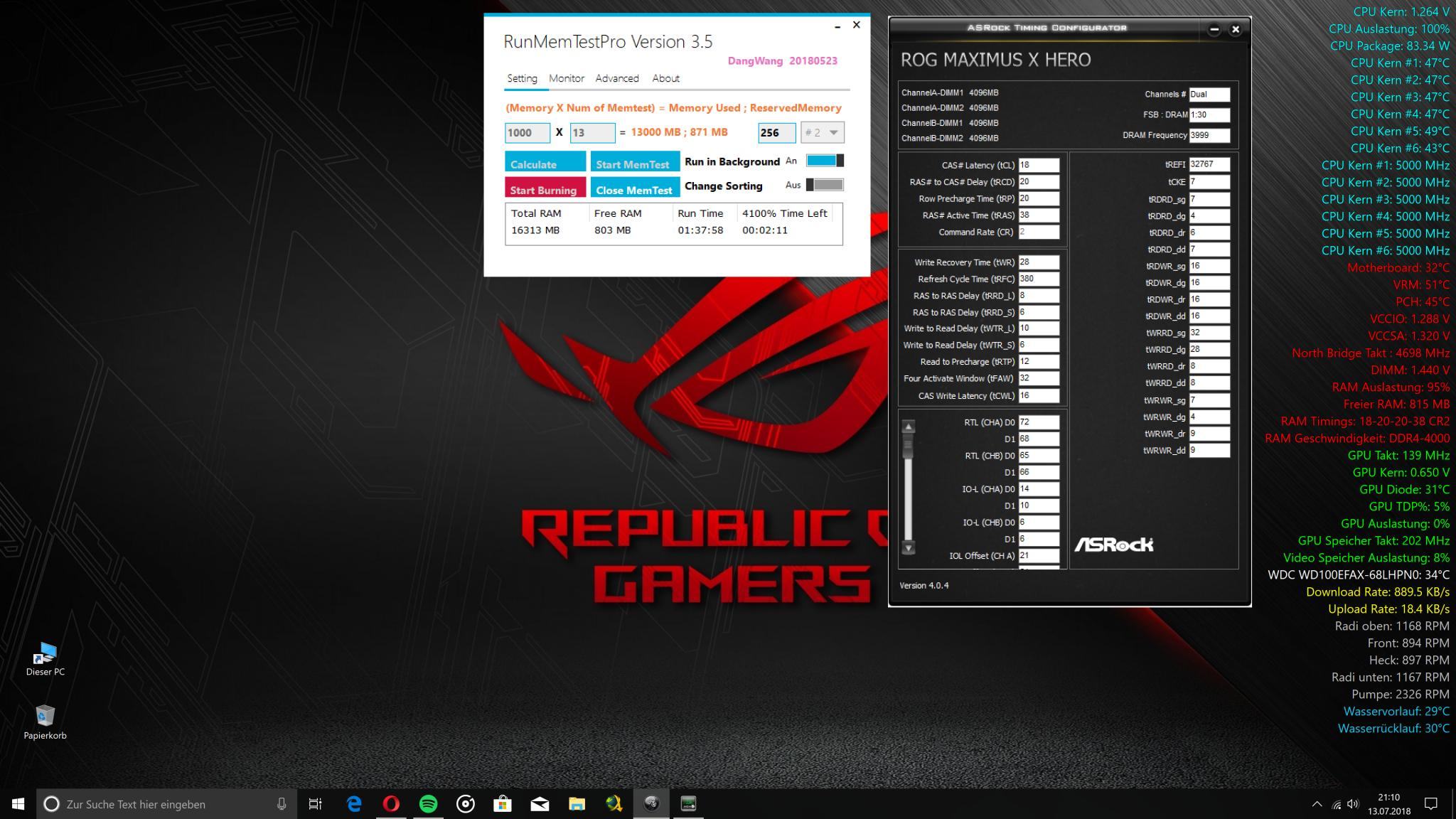Click the Calculate button

[545, 161]
